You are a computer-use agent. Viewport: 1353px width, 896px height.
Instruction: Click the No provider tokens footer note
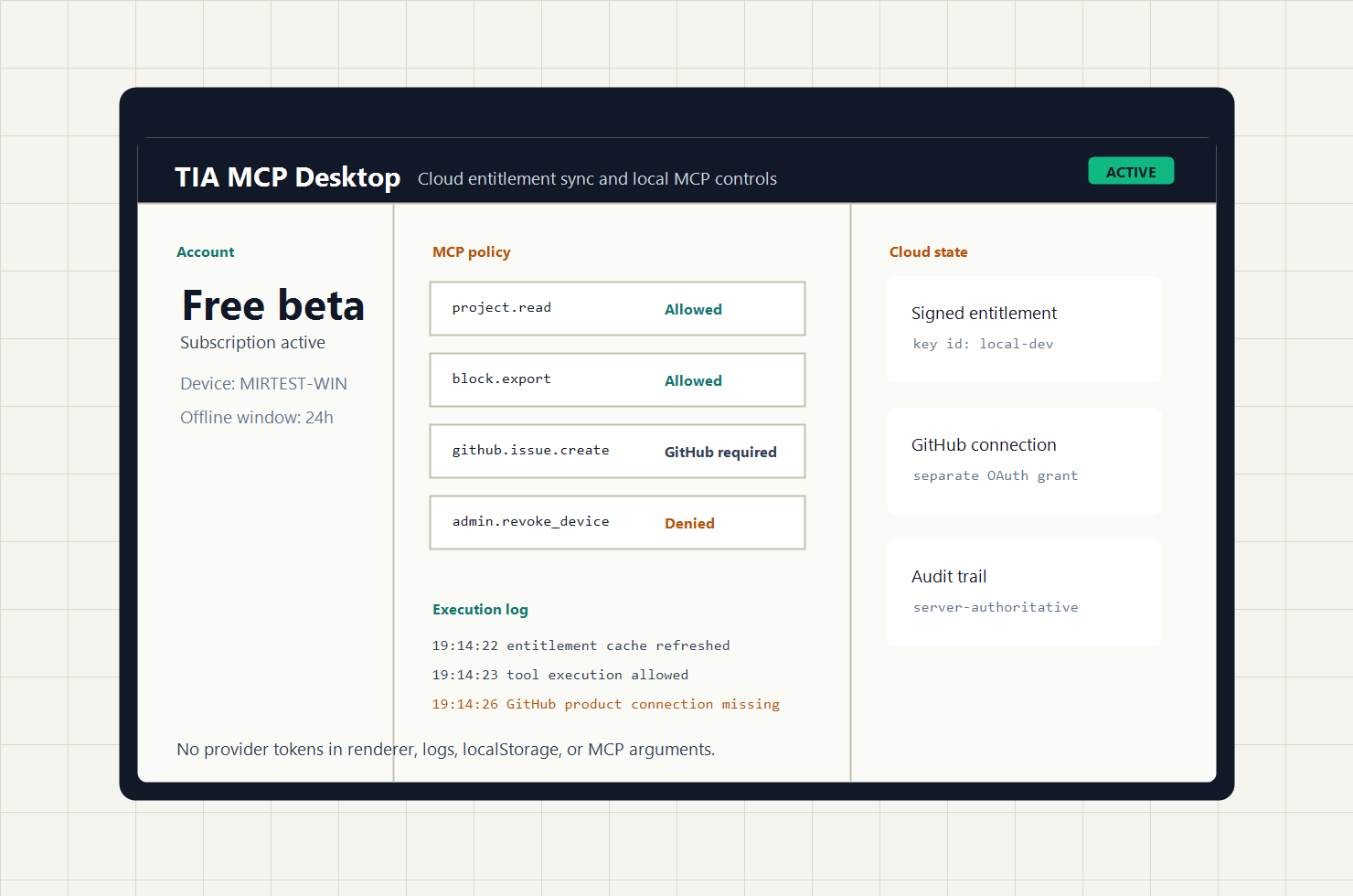[x=445, y=750]
